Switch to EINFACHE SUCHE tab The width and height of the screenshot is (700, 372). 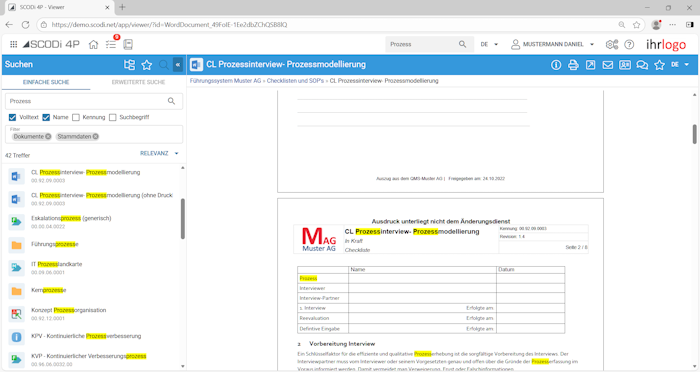click(46, 82)
